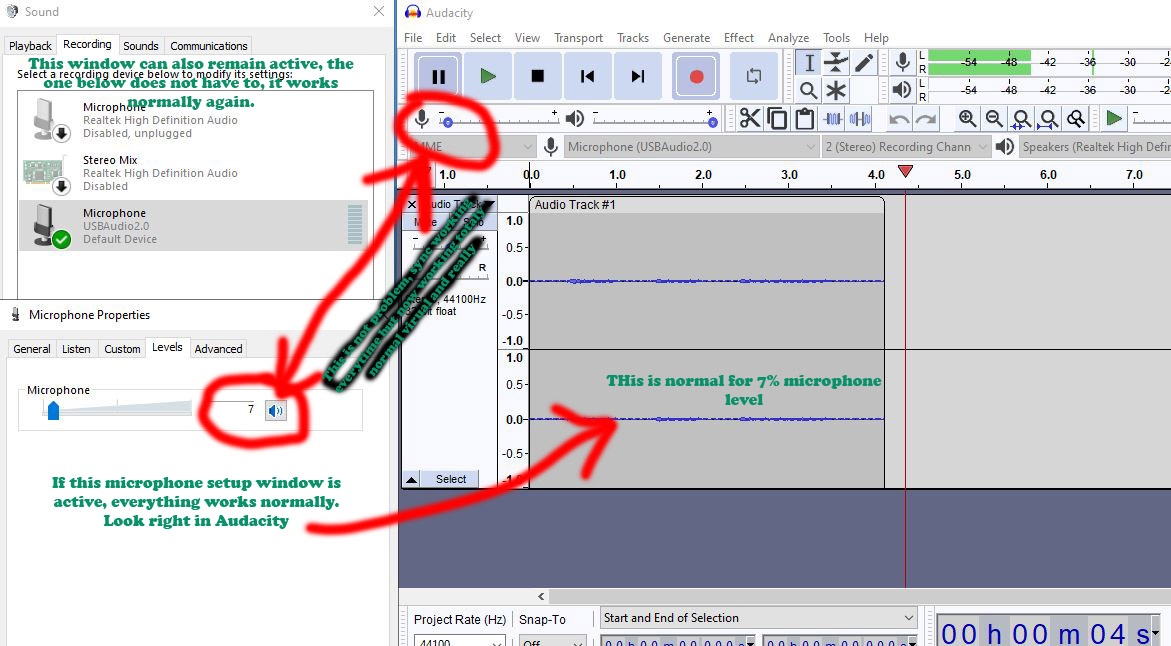Open the audio host dropdown arrow
Viewport: 1171px width, 646px height.
pyautogui.click(x=527, y=147)
